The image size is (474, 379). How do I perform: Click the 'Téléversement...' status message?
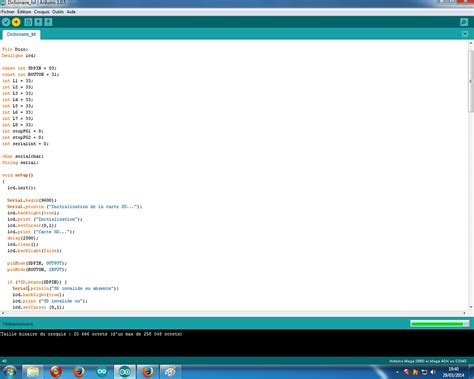pyautogui.click(x=18, y=324)
